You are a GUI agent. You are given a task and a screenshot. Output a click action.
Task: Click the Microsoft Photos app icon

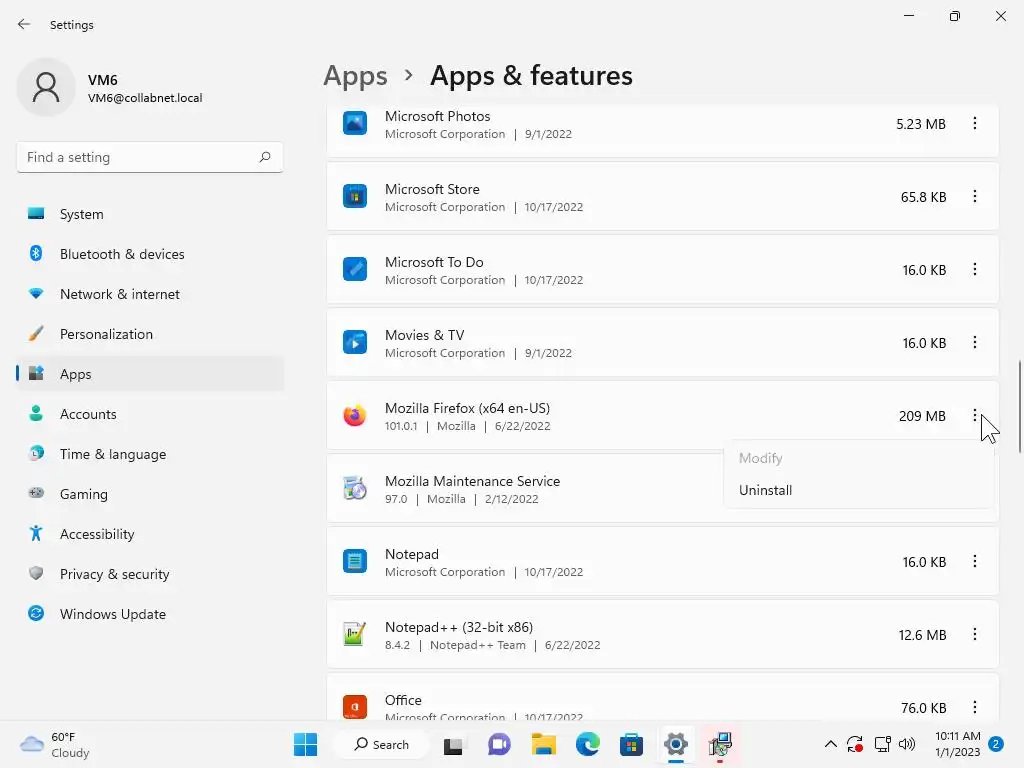tap(355, 123)
